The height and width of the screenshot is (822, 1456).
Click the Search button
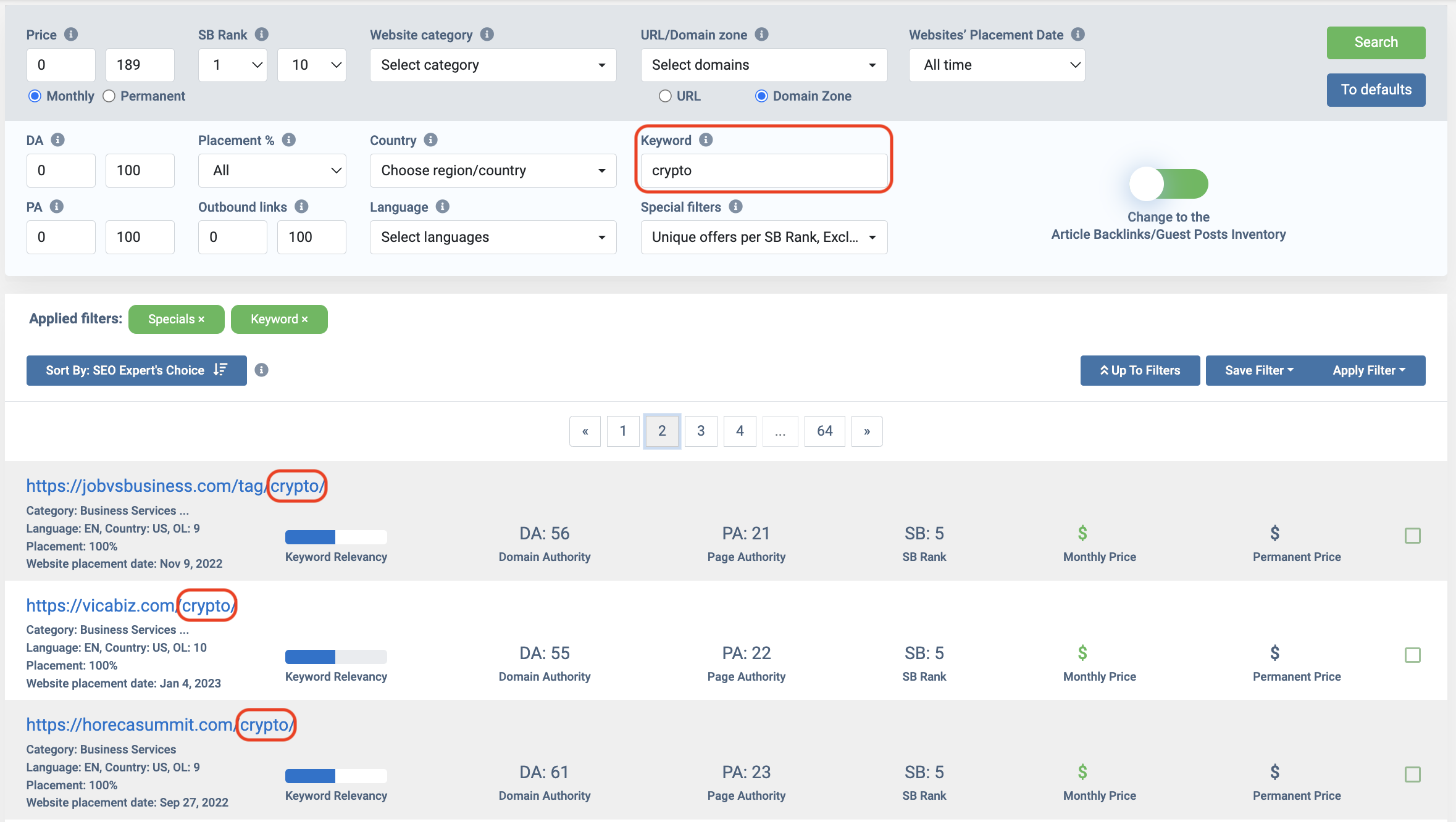coord(1375,42)
